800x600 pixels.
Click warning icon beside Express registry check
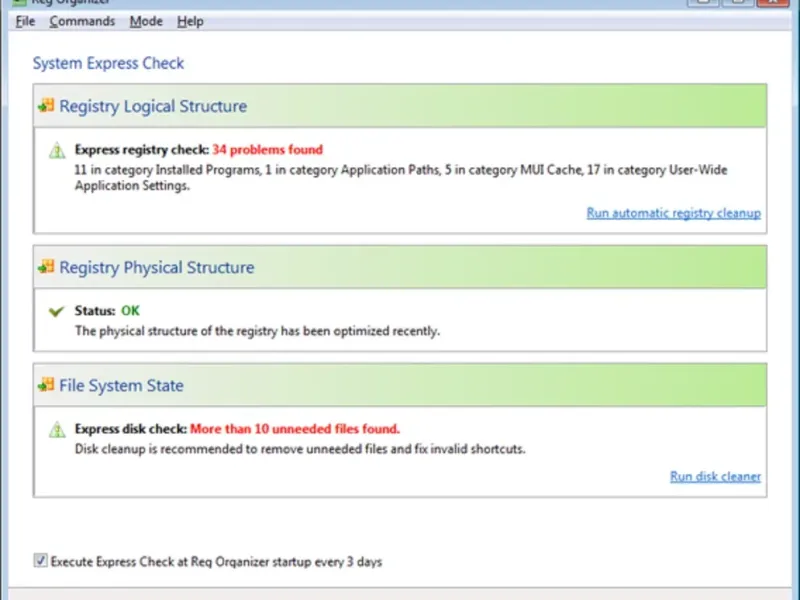point(57,151)
